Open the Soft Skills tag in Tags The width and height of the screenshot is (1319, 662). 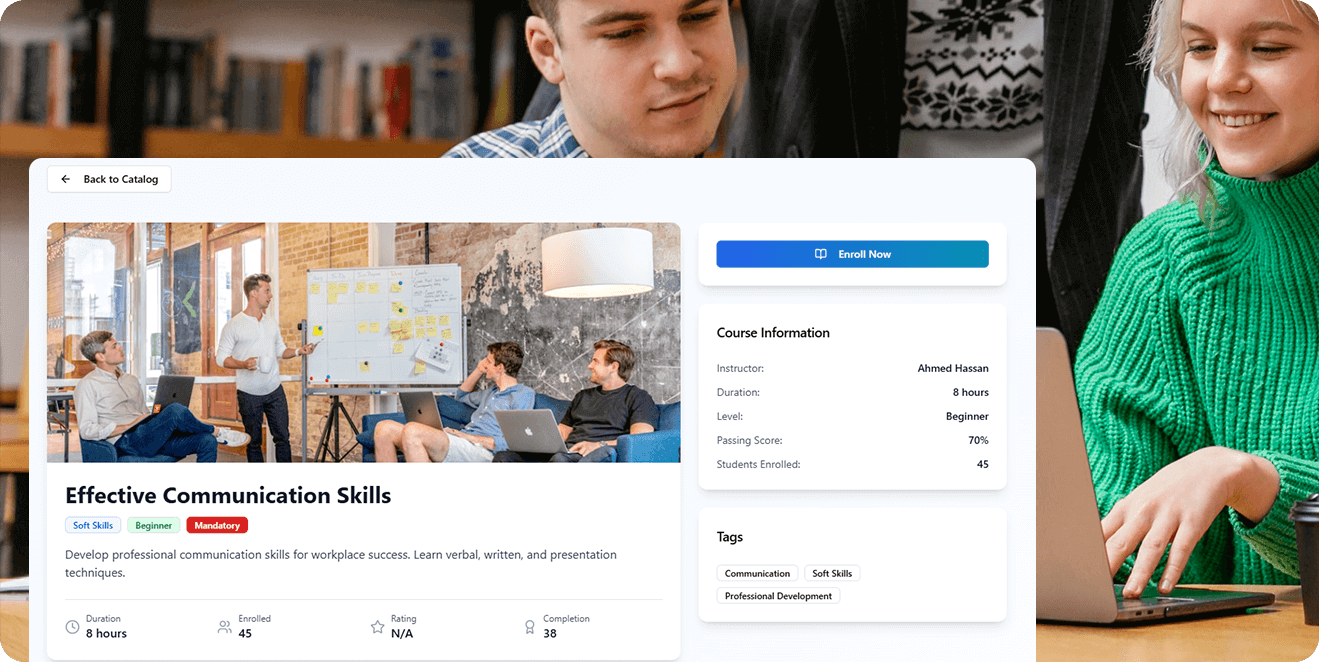click(x=832, y=573)
